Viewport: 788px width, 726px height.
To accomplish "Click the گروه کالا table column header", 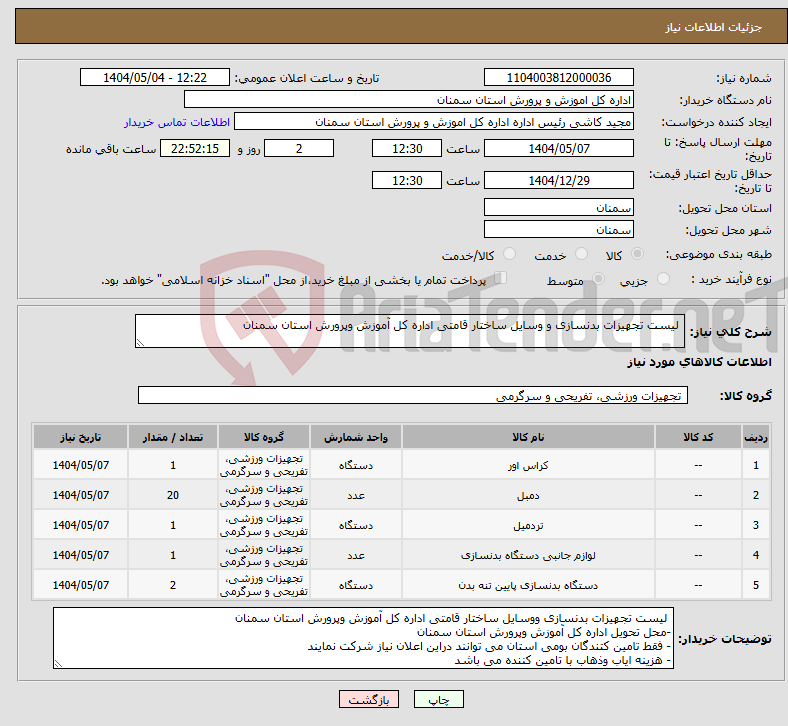I will click(x=264, y=437).
